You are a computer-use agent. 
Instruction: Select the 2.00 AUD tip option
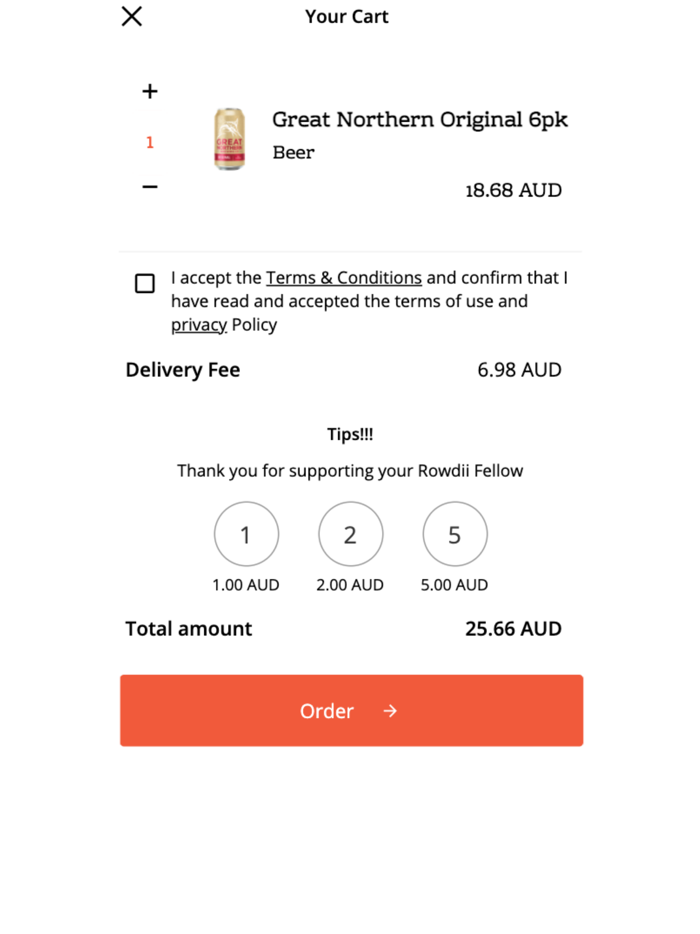(350, 533)
